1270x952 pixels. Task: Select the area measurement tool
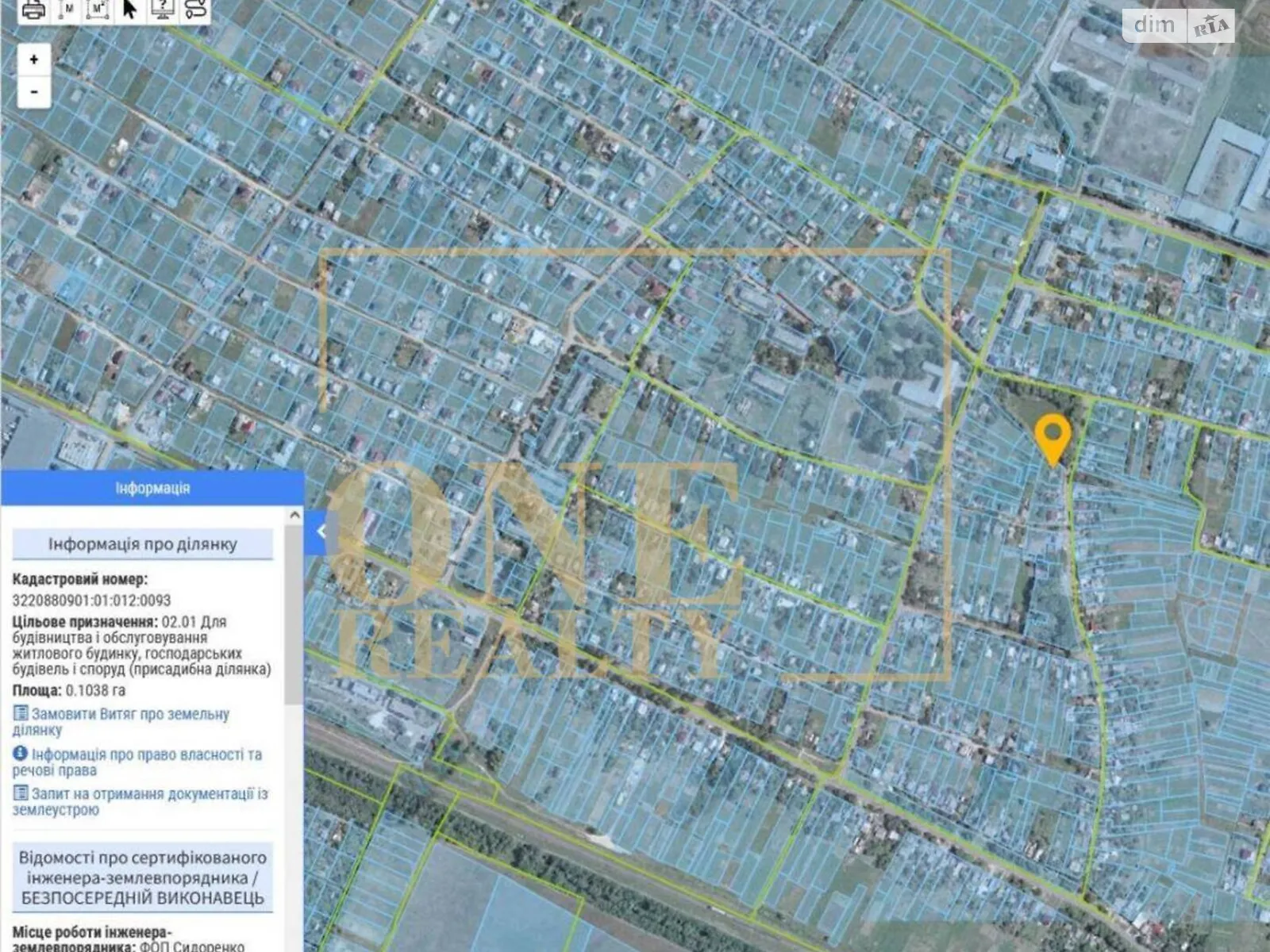tap(98, 10)
